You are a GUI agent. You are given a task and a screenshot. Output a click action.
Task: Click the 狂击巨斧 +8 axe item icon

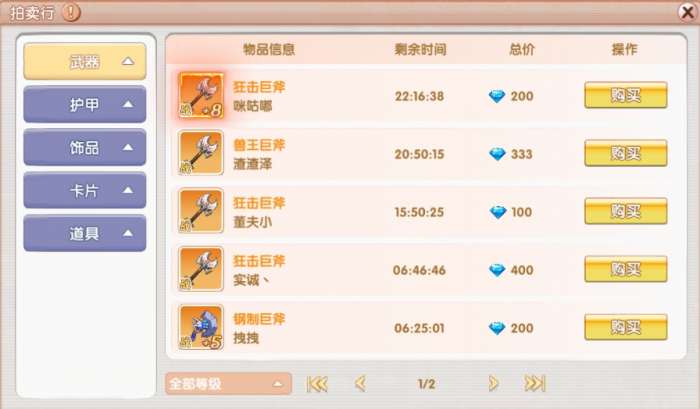pos(201,96)
